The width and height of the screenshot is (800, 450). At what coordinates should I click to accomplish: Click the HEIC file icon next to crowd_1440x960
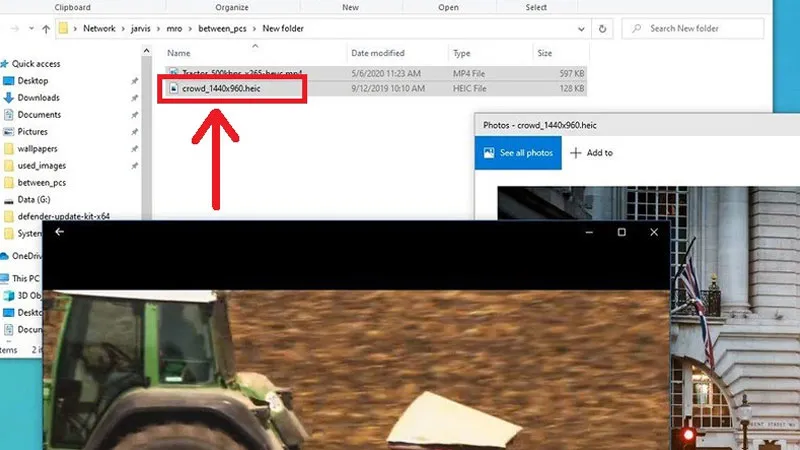pos(173,88)
